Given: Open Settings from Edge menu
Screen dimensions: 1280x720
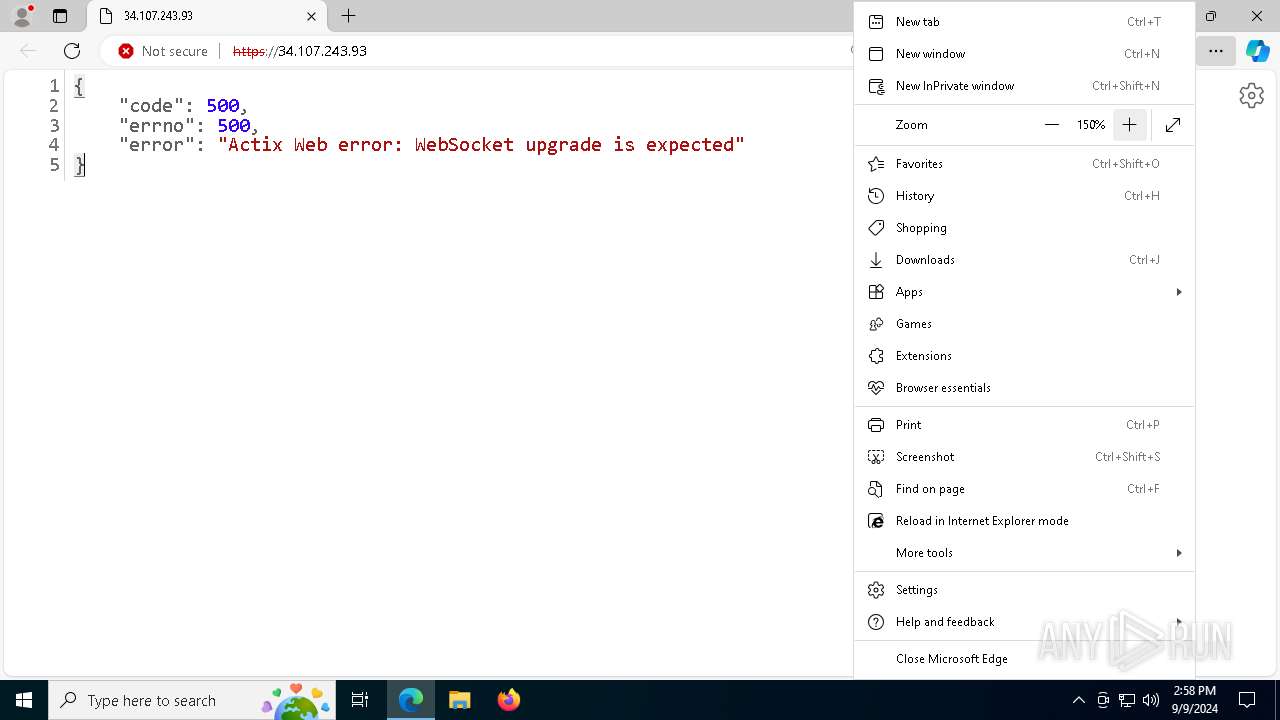Looking at the screenshot, I should tap(1024, 590).
